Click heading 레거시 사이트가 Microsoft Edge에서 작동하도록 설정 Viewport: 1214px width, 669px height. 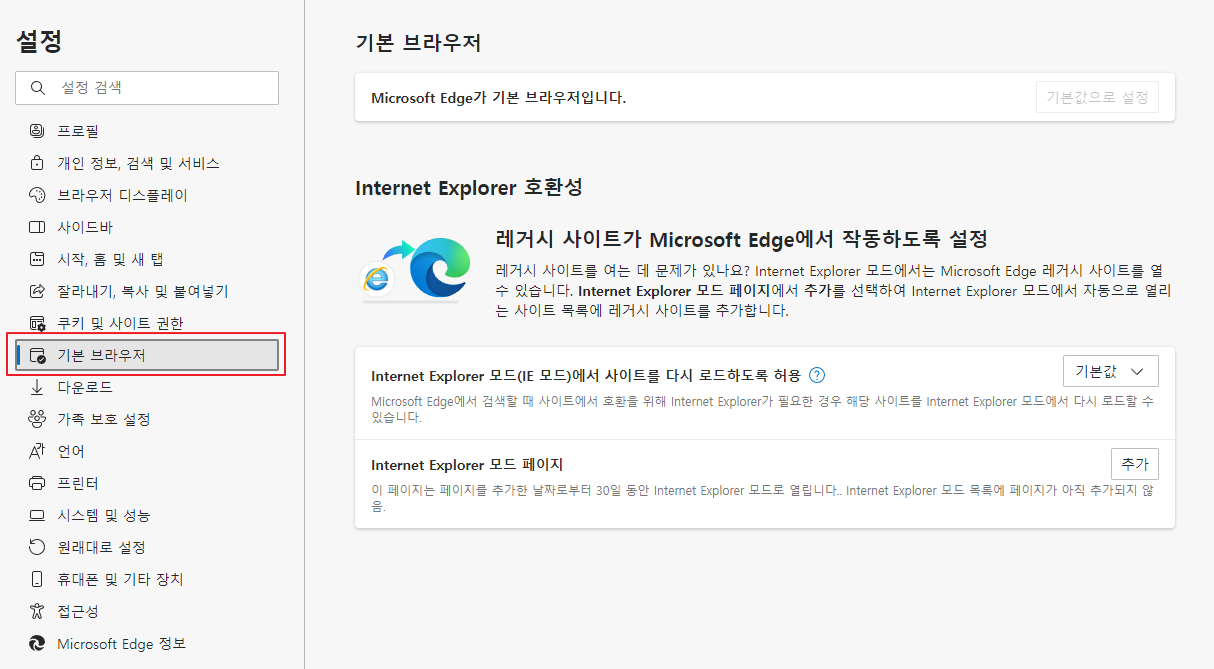click(742, 240)
